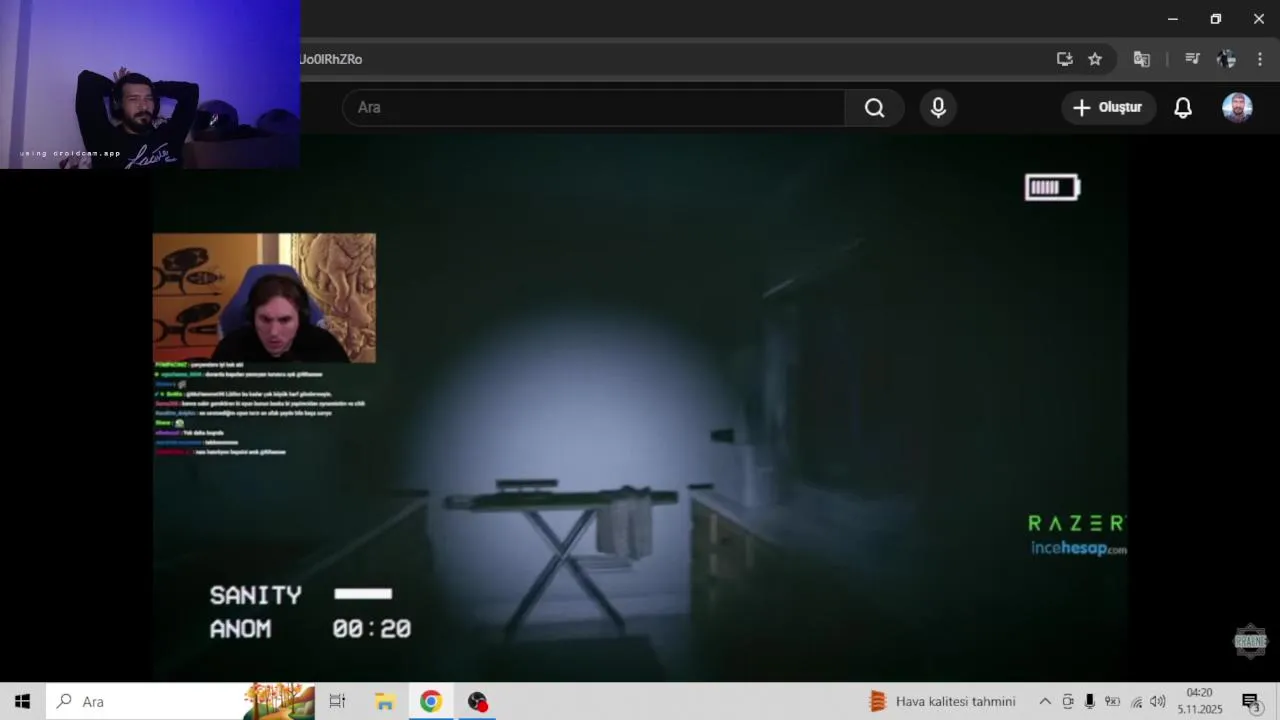Viewport: 1280px width, 720px height.
Task: Click the Razer incehesap.com logo in video
Action: (1077, 535)
